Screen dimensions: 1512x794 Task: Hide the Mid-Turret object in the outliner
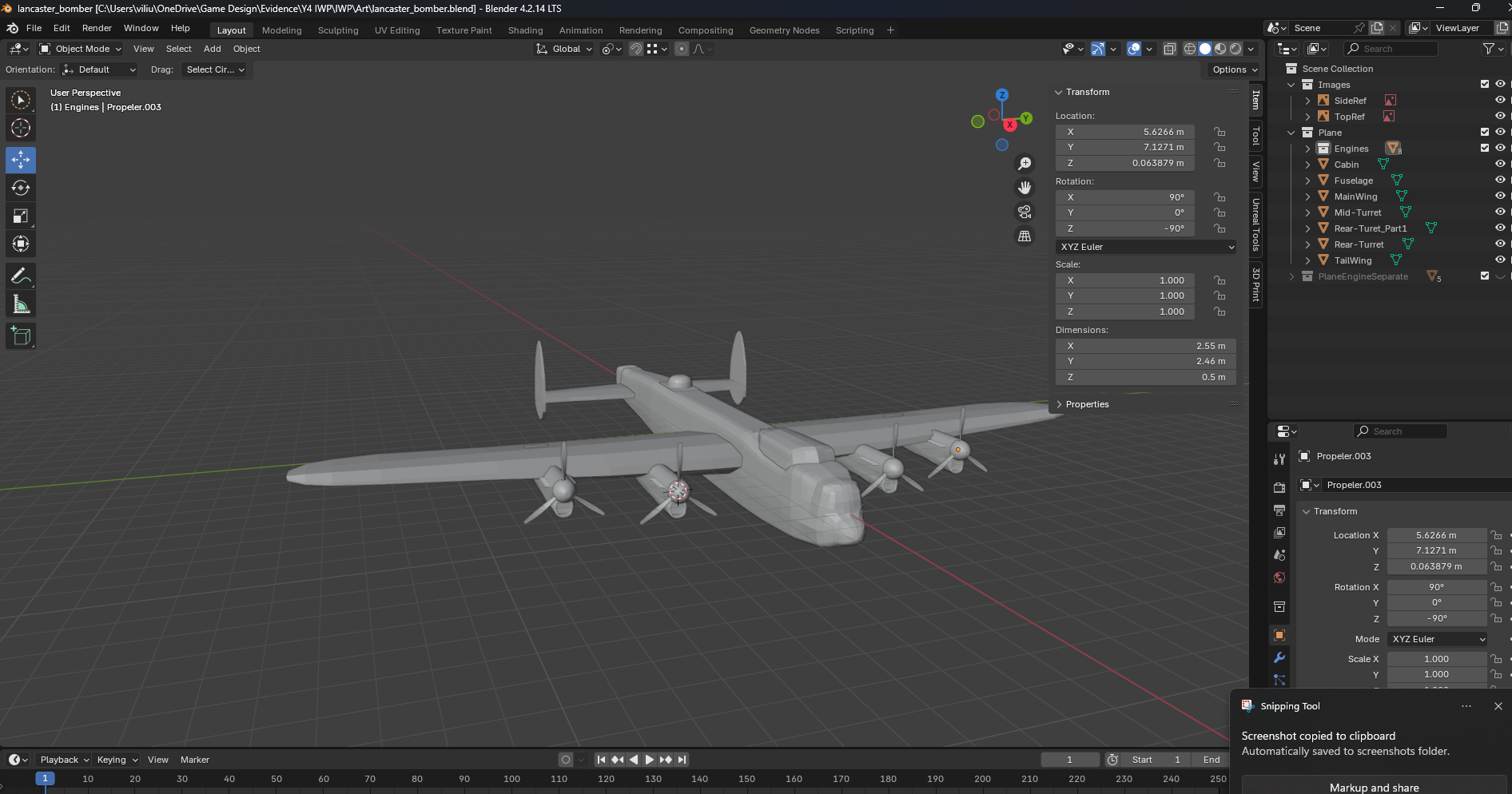coord(1500,212)
